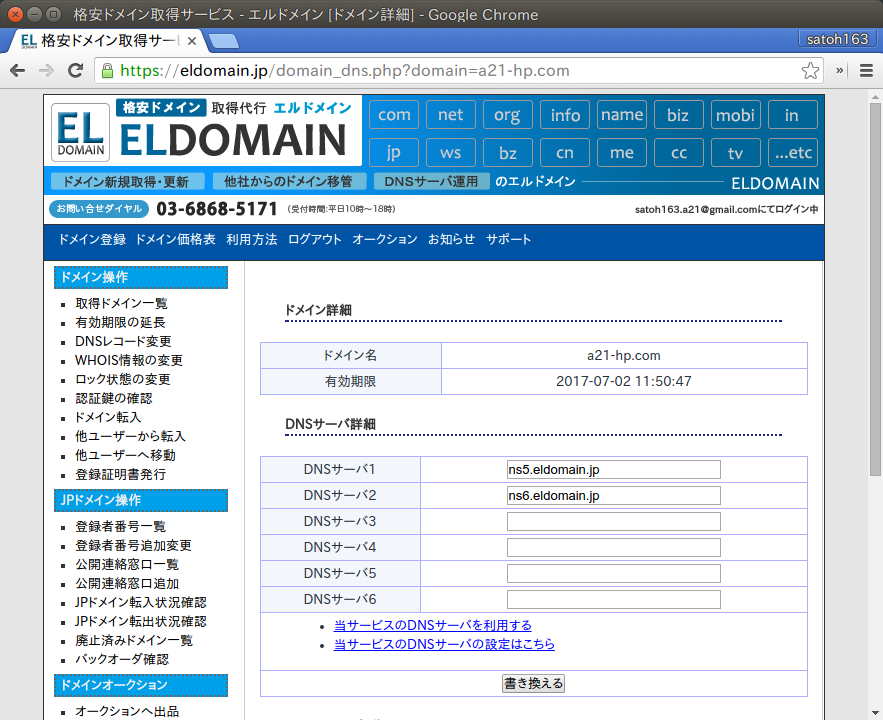The image size is (883, 720).
Task: Open サポート in the navigation bar
Action: coord(509,239)
